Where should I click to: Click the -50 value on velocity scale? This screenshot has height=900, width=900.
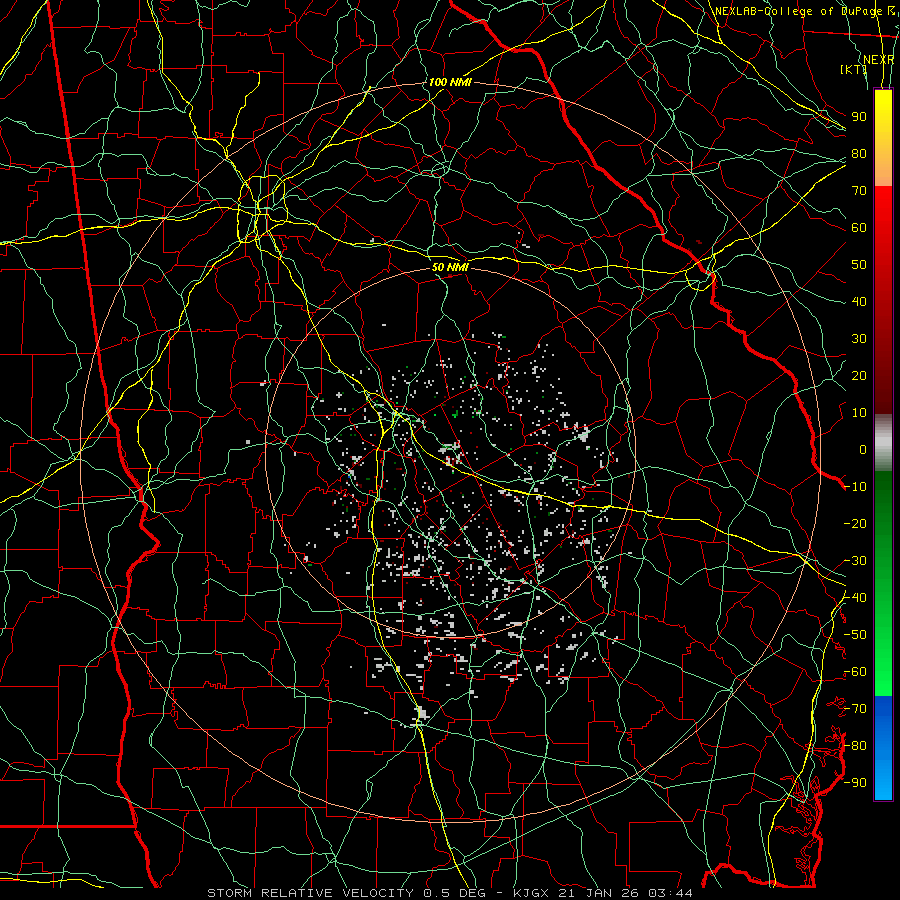pyautogui.click(x=855, y=635)
